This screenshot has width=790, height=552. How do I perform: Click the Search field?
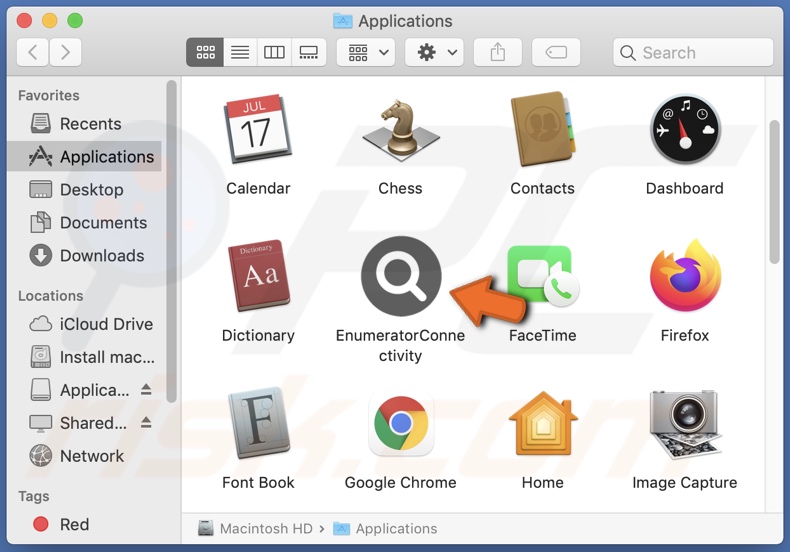(693, 52)
